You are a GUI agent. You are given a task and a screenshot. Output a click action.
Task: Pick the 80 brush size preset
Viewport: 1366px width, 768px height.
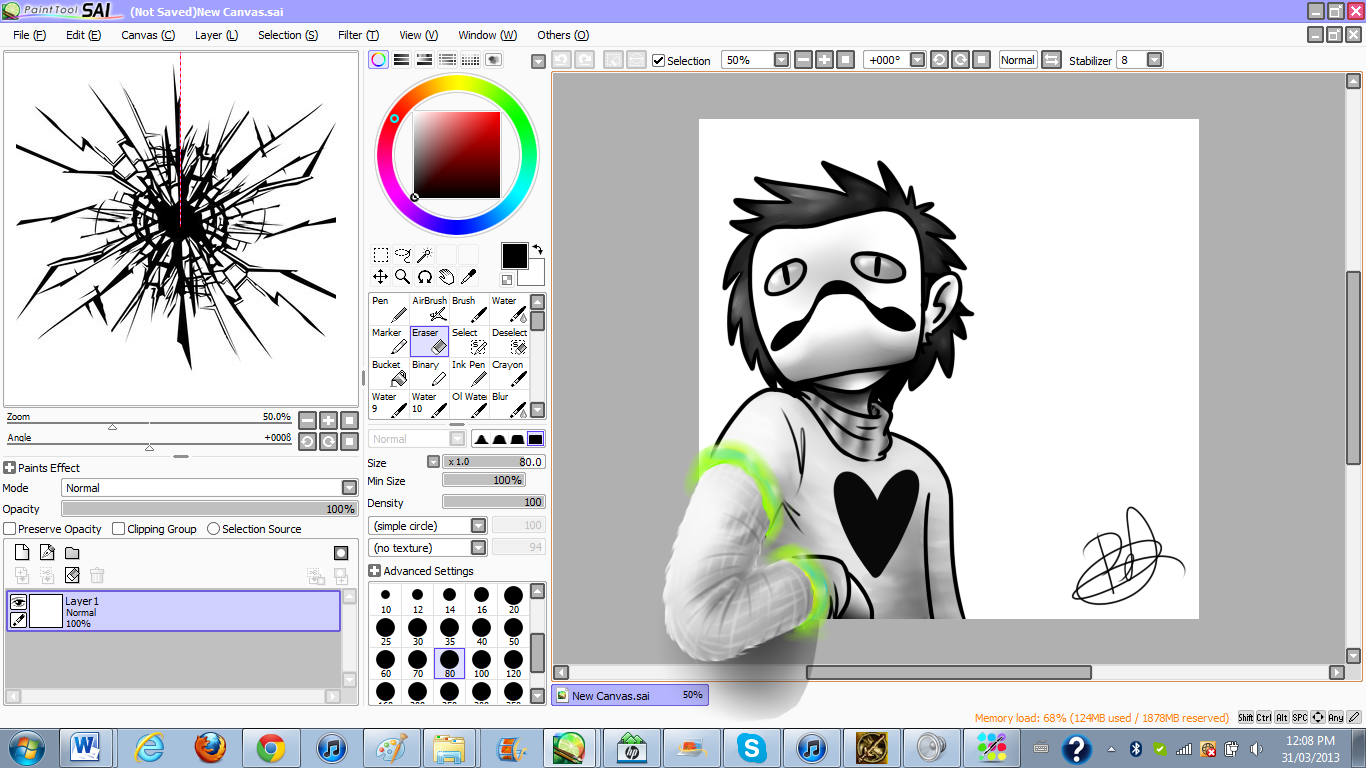(449, 664)
